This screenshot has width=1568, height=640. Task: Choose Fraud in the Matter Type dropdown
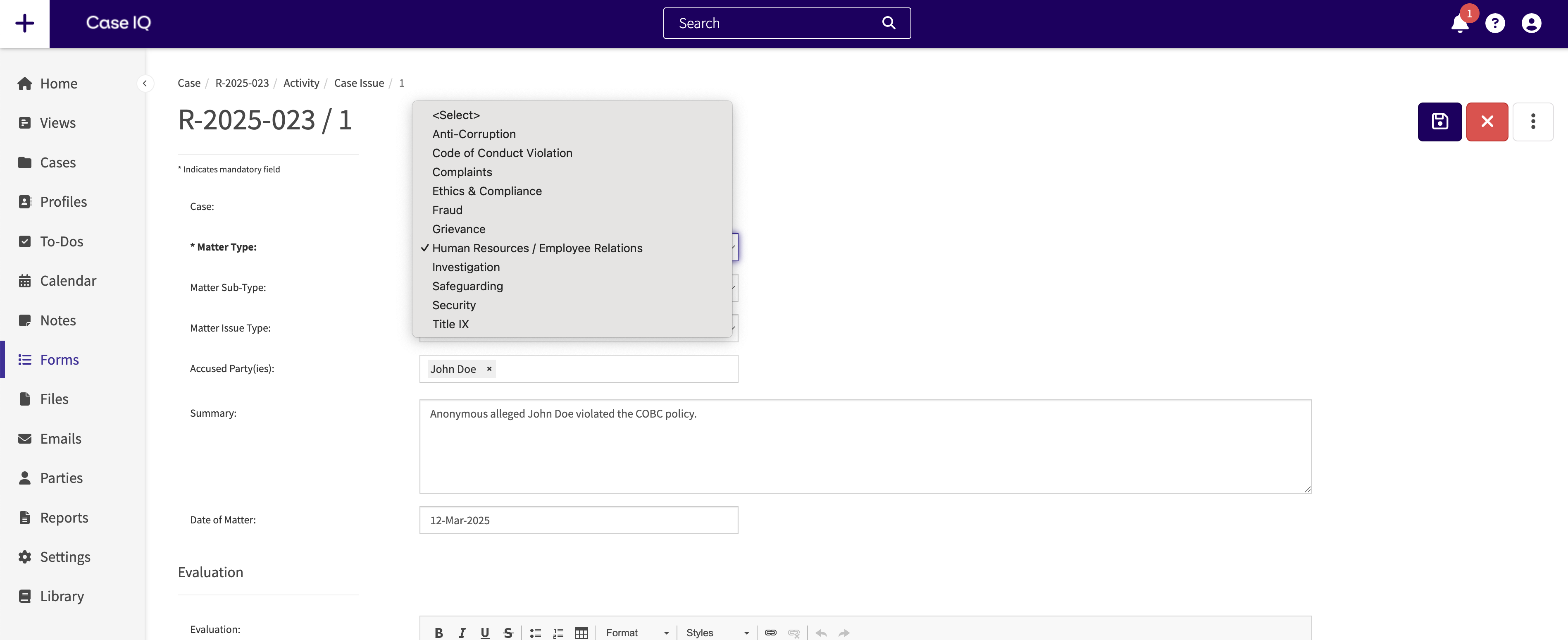(447, 210)
